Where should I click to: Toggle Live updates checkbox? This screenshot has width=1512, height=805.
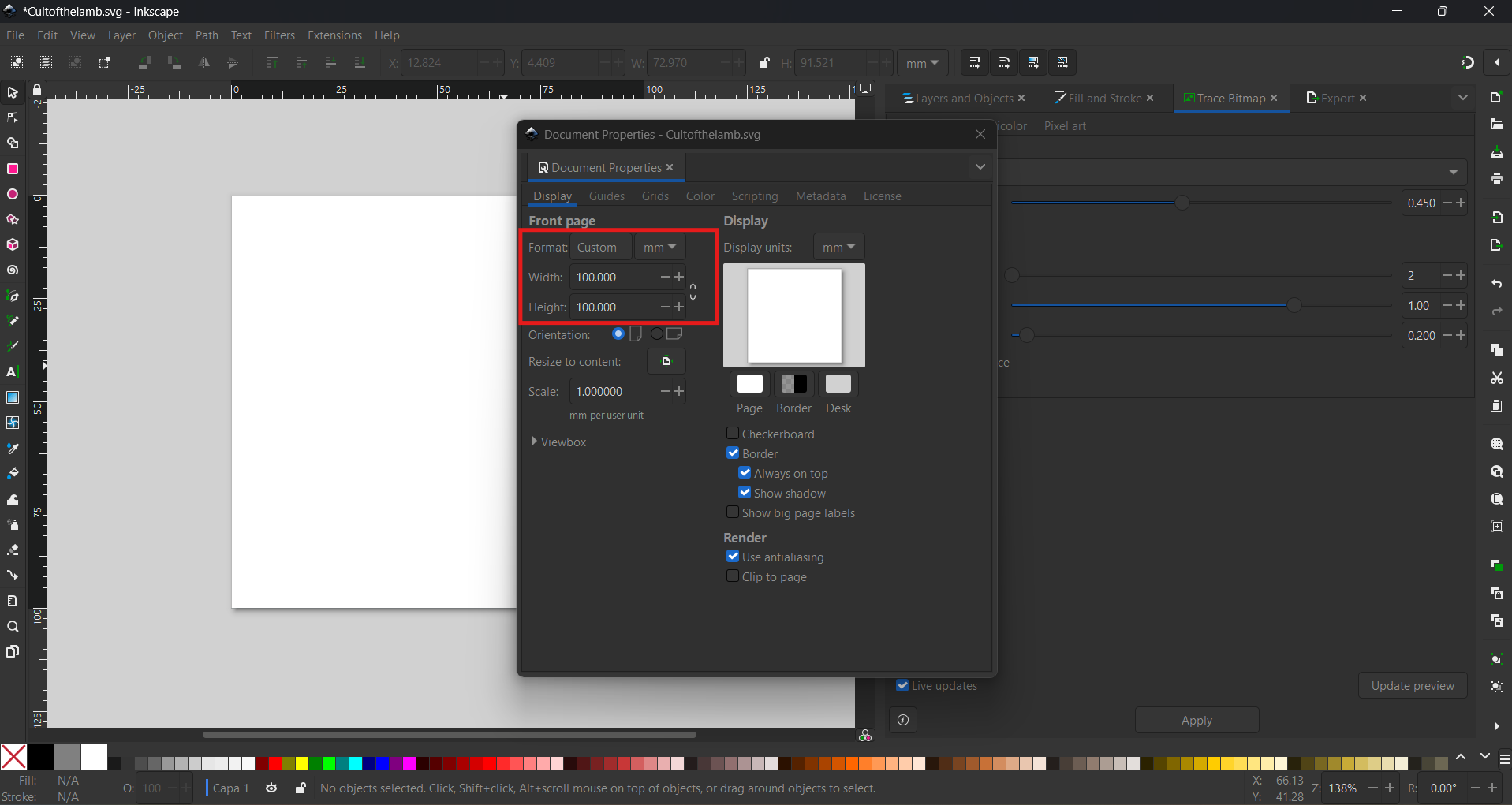click(902, 686)
